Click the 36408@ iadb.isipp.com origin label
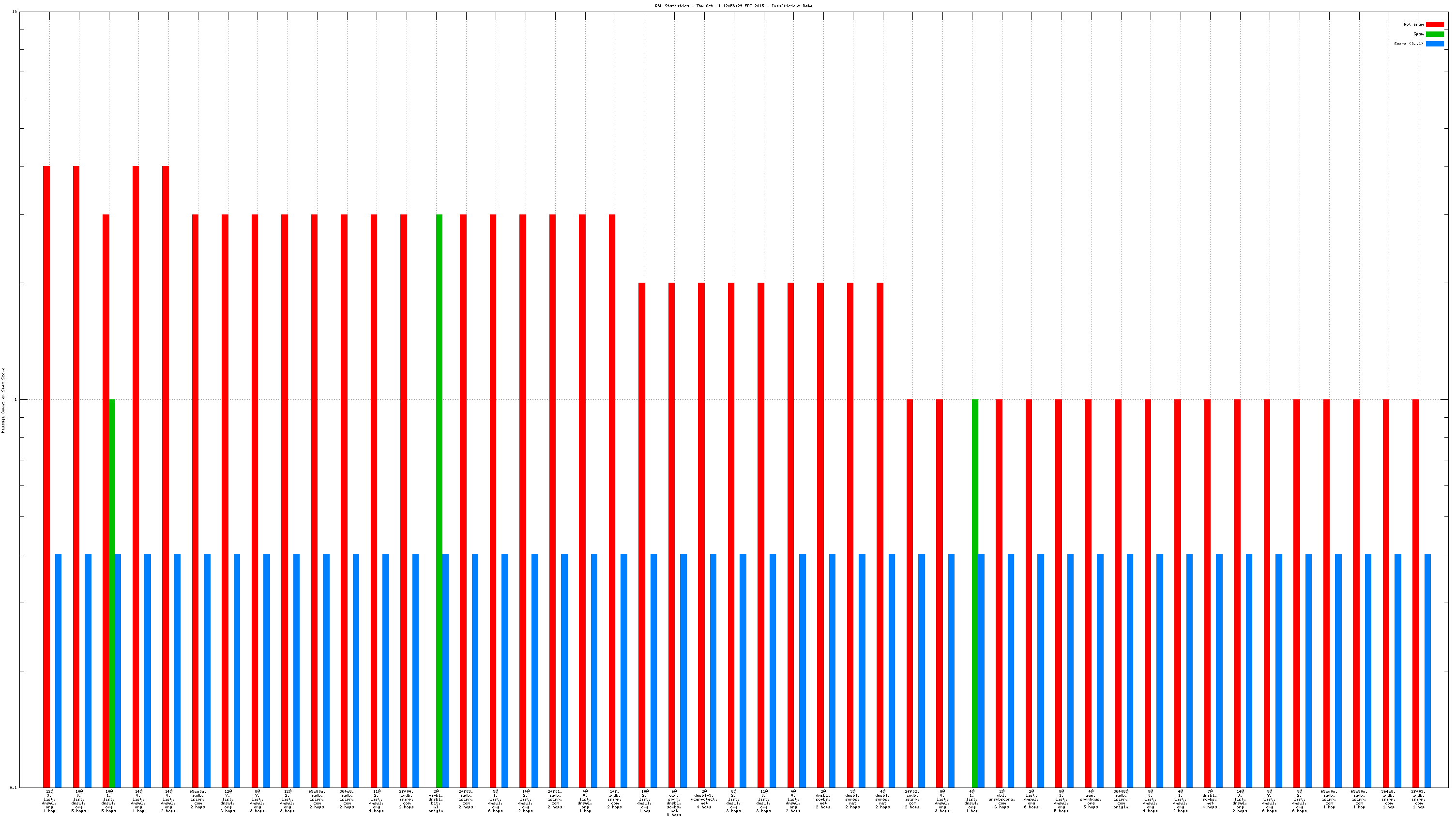 tap(1121, 799)
